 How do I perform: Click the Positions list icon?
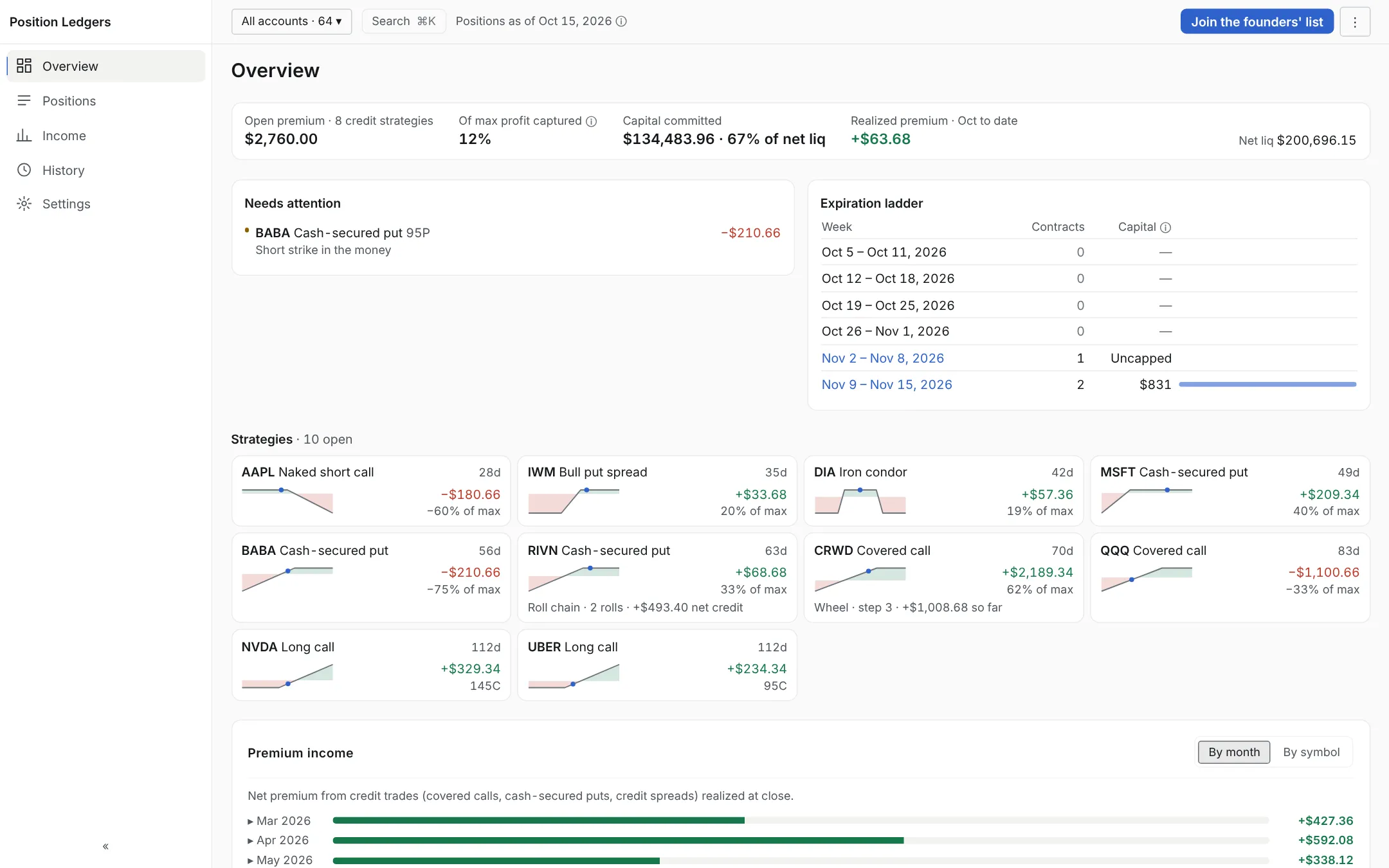coord(24,100)
